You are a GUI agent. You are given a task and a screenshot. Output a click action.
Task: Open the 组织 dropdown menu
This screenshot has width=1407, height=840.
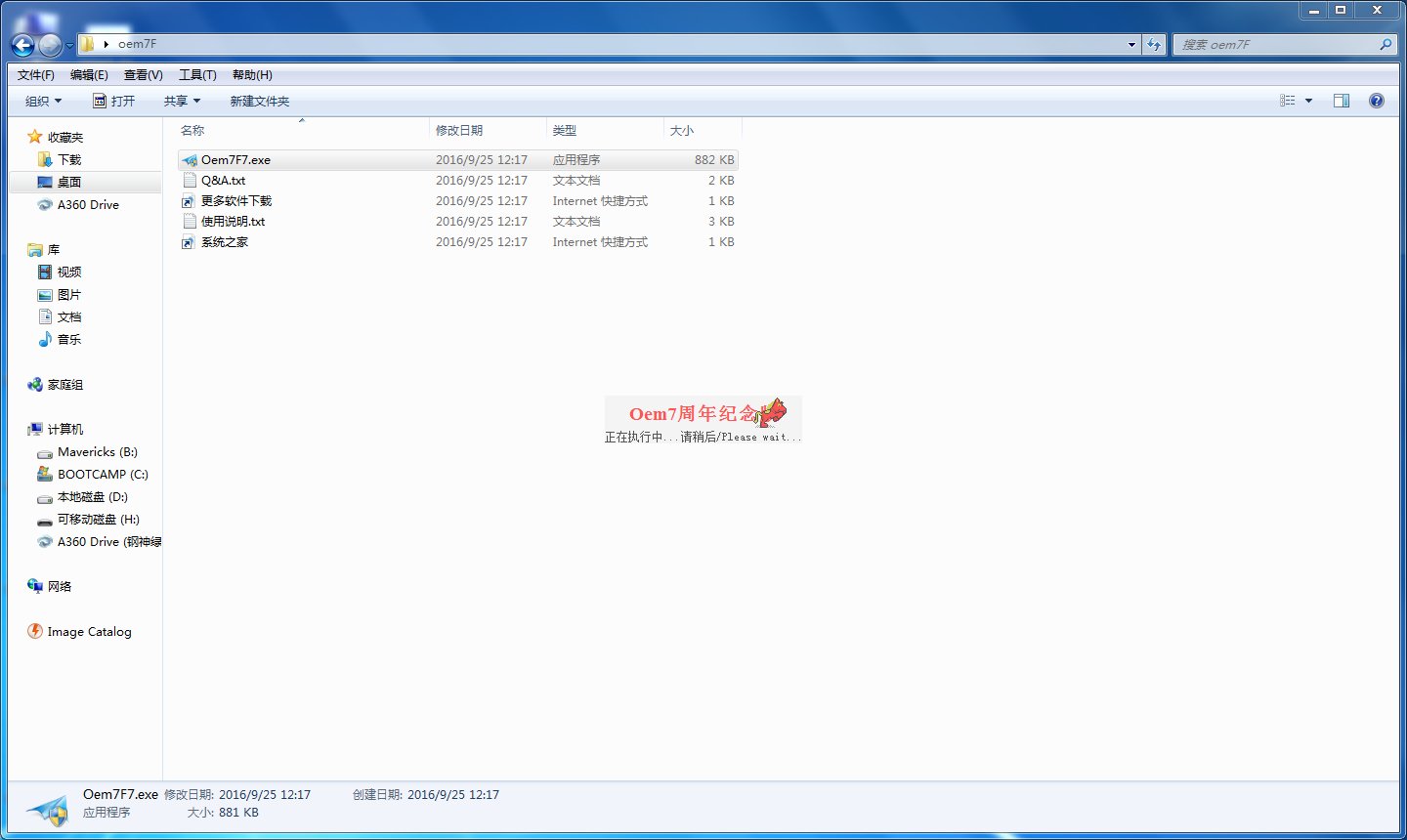(x=41, y=100)
